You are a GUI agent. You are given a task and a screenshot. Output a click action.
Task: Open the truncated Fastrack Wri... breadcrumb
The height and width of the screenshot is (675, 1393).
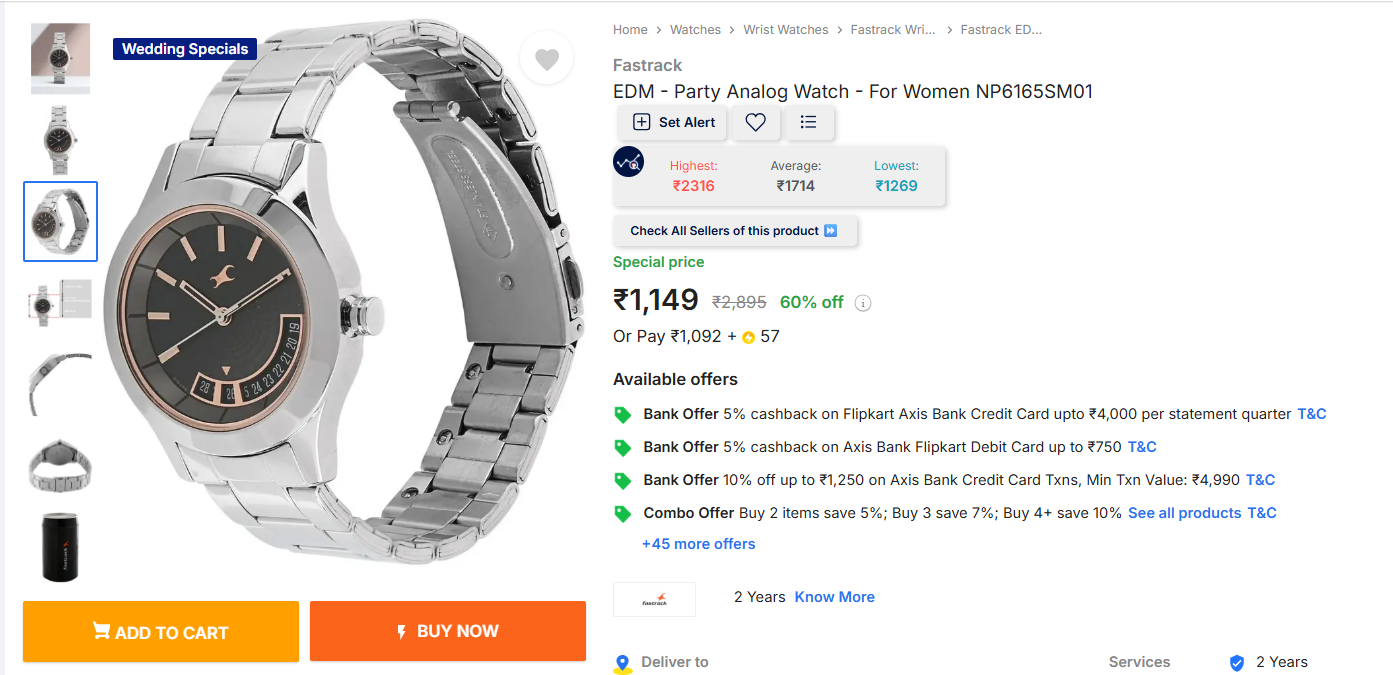point(893,30)
